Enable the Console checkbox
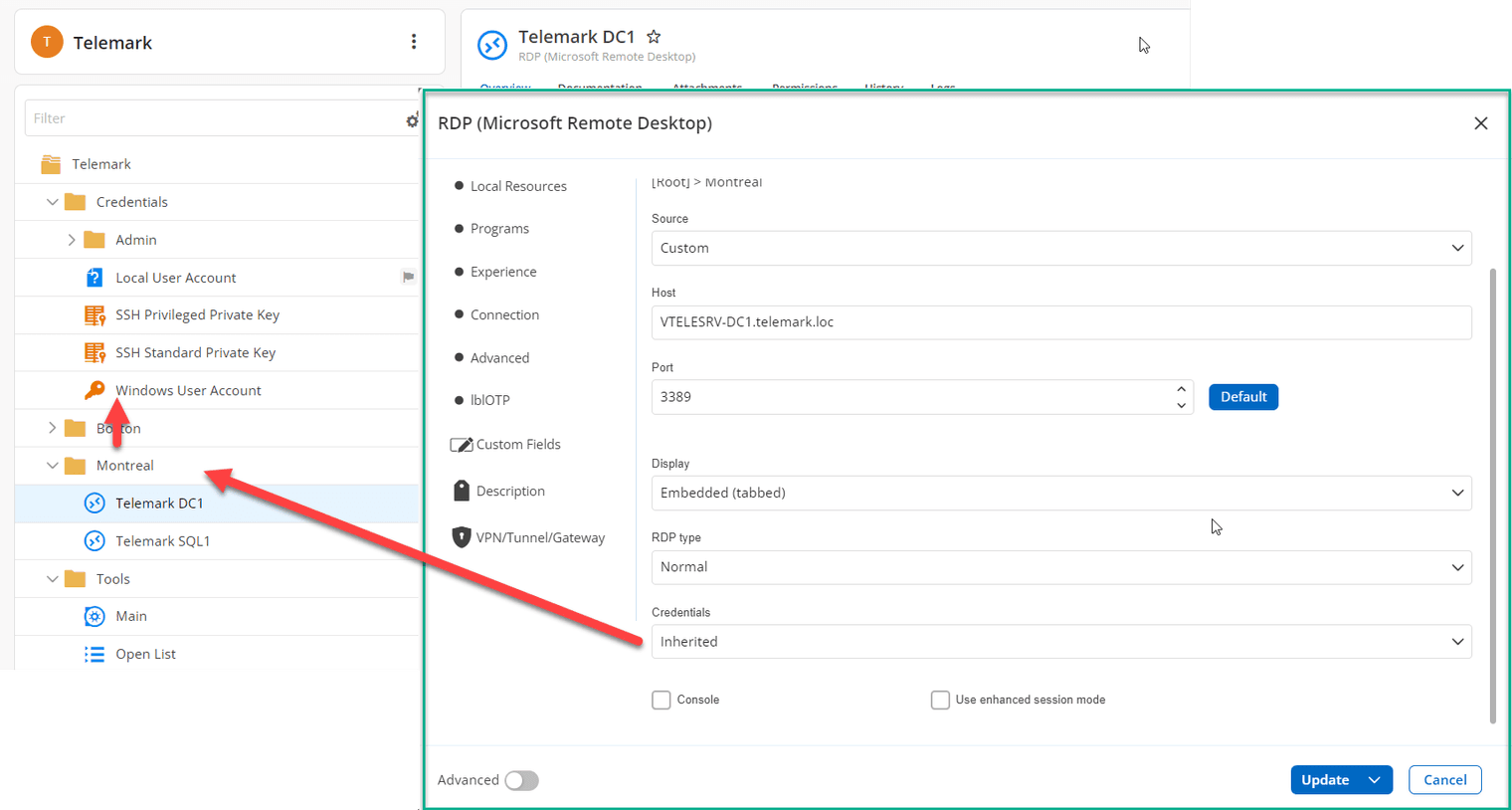The image size is (1512, 810). point(661,701)
